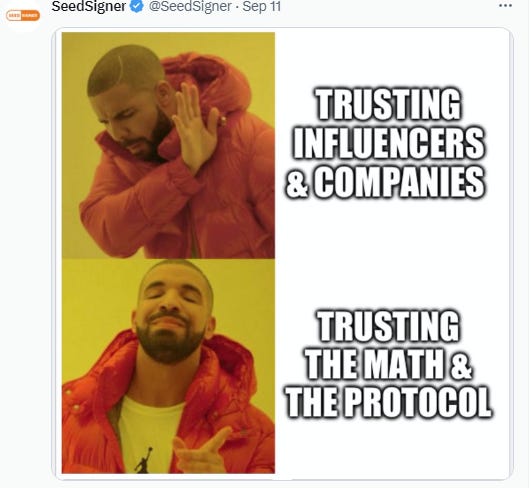
Task: Open the tweet's three-dot more menu
Action: (505, 6)
